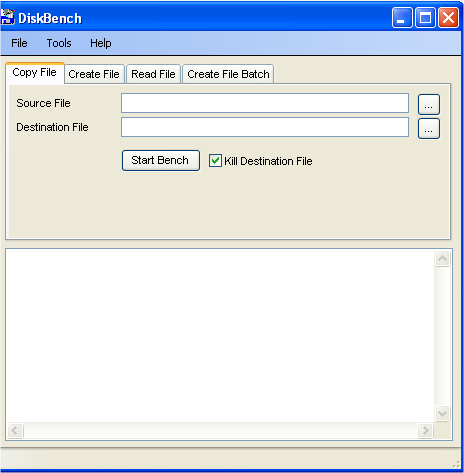Browse for the Destination File
The height and width of the screenshot is (473, 464).
[x=429, y=128]
